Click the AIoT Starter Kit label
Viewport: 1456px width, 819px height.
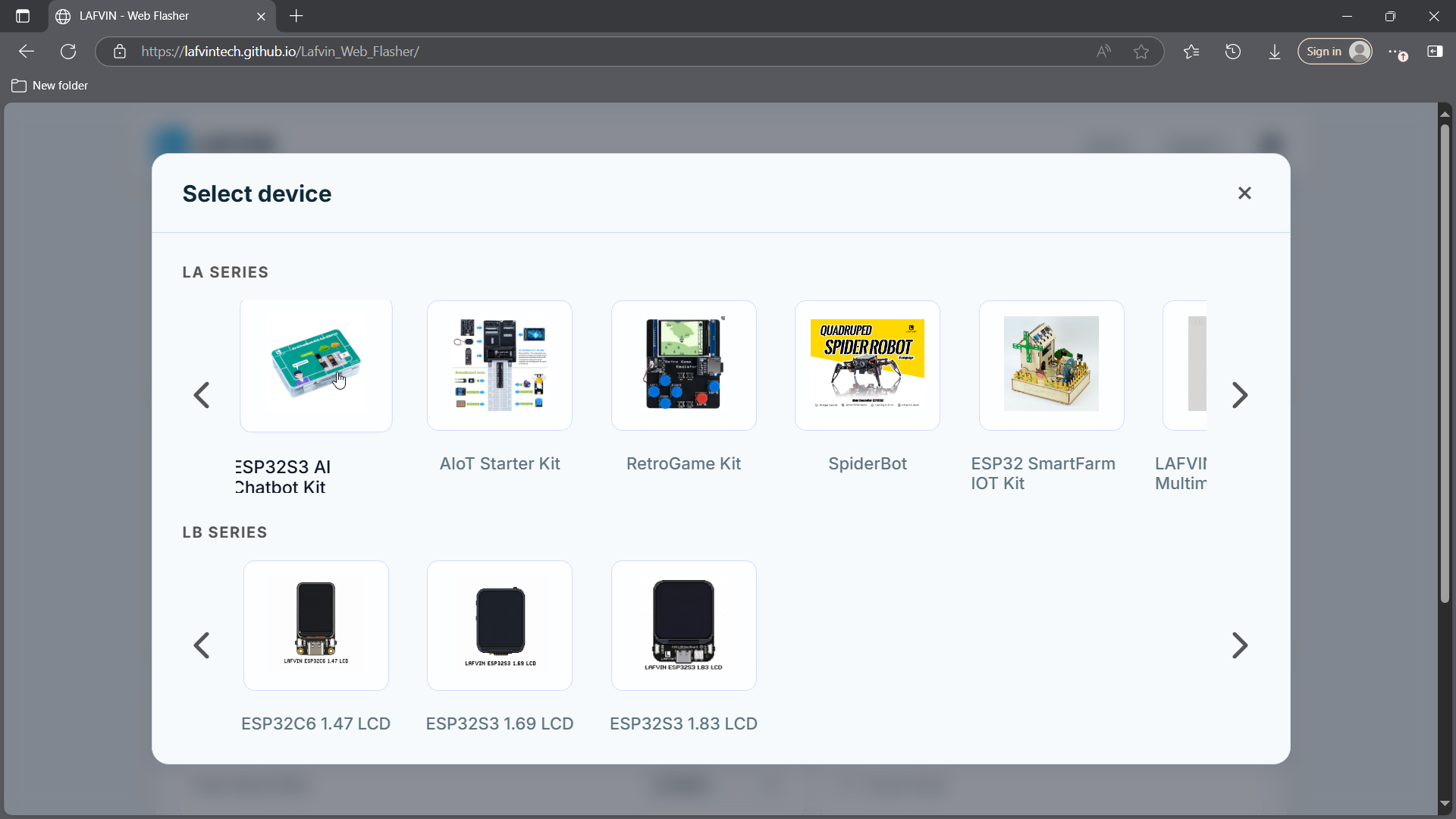[500, 463]
